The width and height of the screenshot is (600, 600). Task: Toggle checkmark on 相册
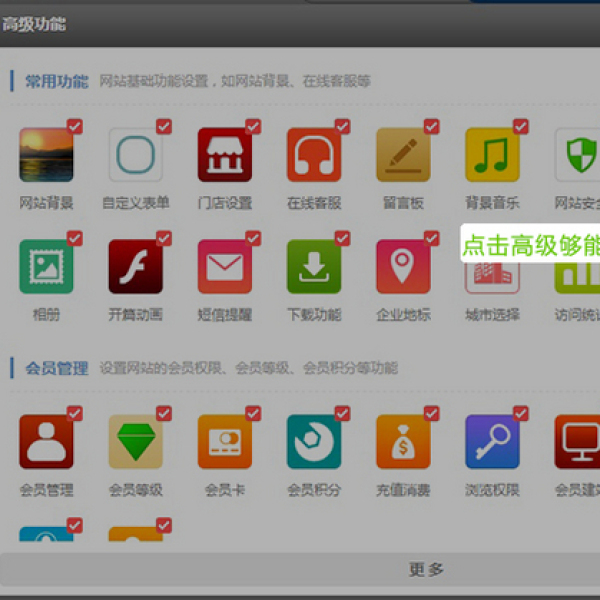pos(75,238)
